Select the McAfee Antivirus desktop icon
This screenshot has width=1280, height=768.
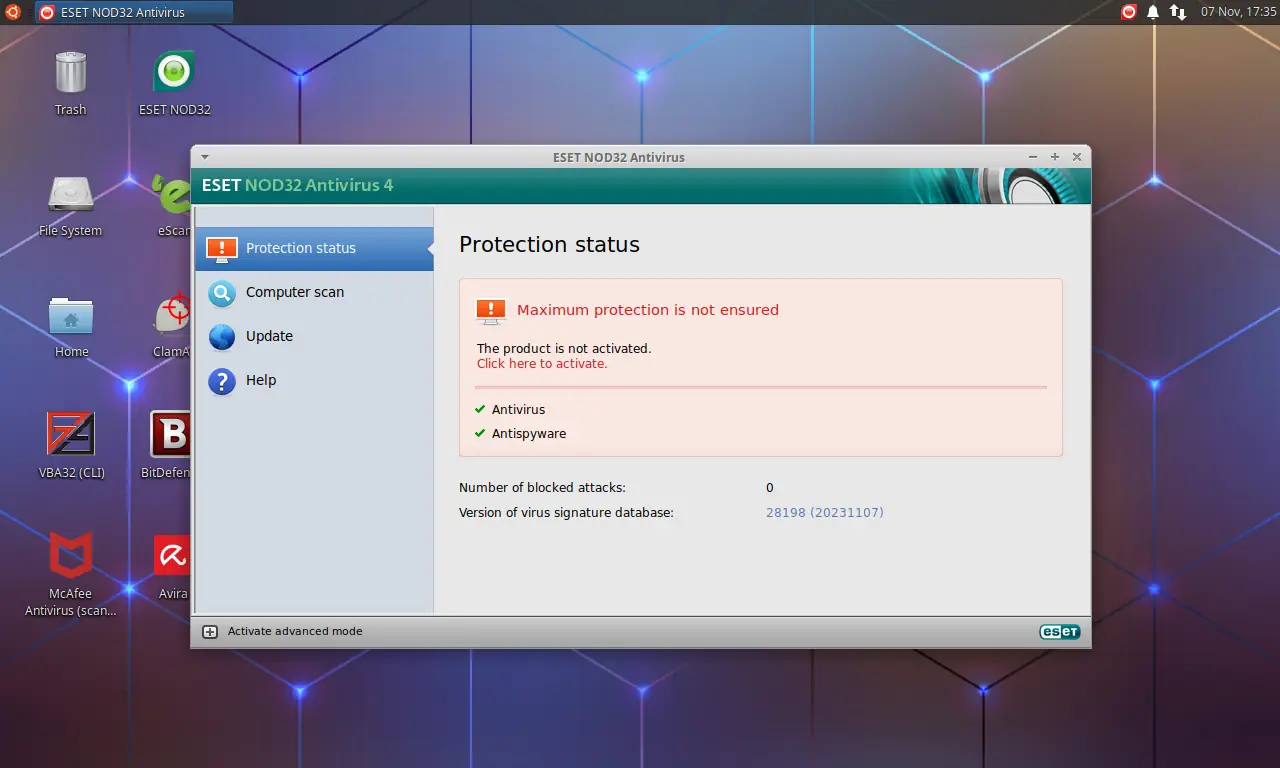coord(71,574)
